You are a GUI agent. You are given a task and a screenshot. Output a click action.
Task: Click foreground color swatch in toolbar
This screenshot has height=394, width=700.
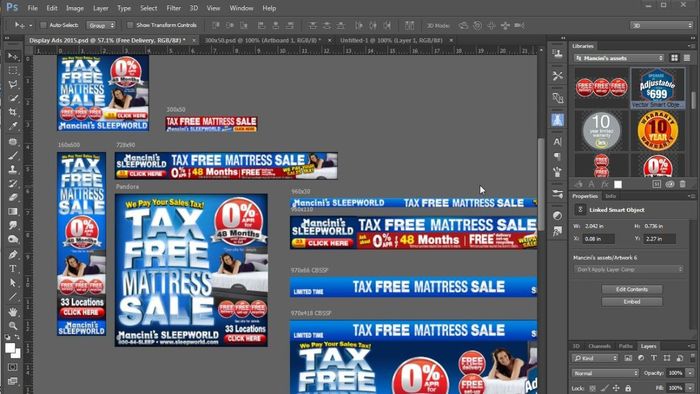[10, 348]
